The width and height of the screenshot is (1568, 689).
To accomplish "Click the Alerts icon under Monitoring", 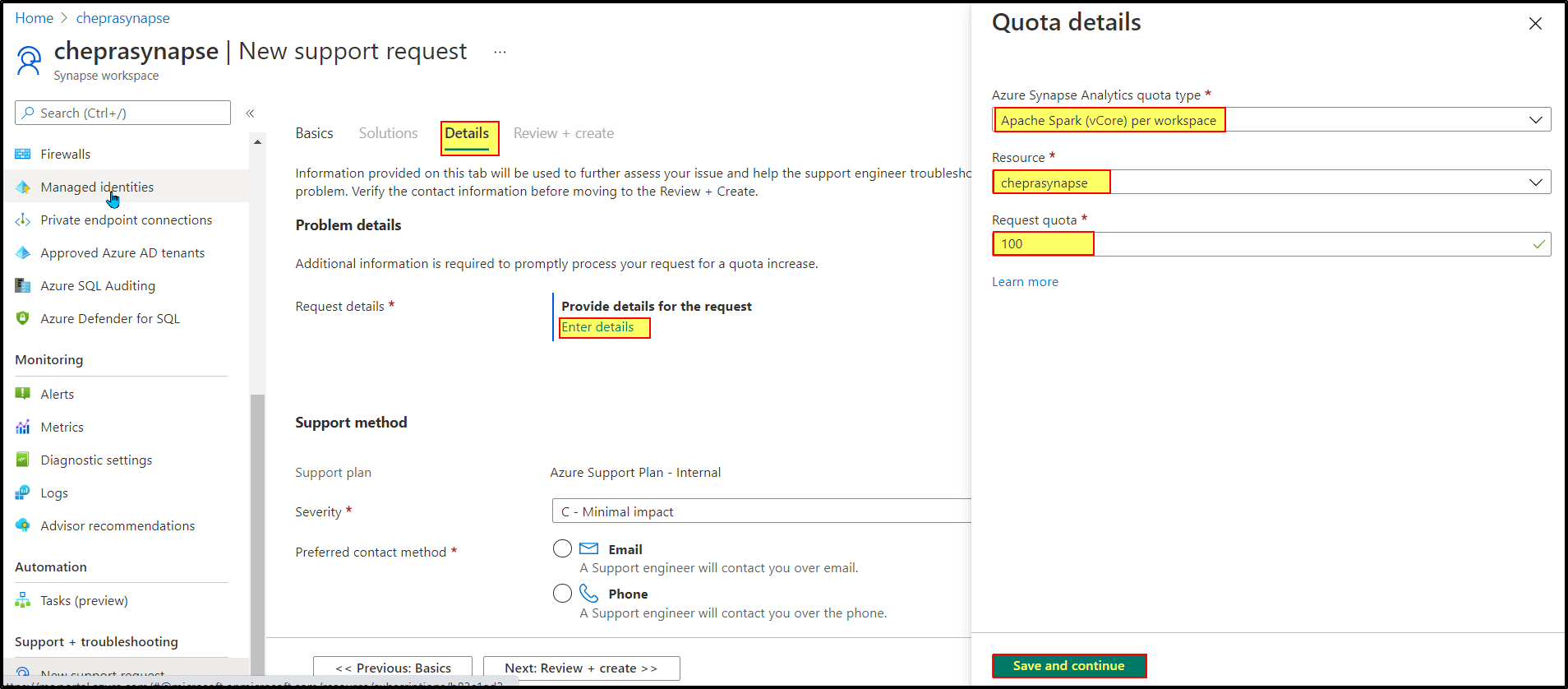I will coord(23,395).
